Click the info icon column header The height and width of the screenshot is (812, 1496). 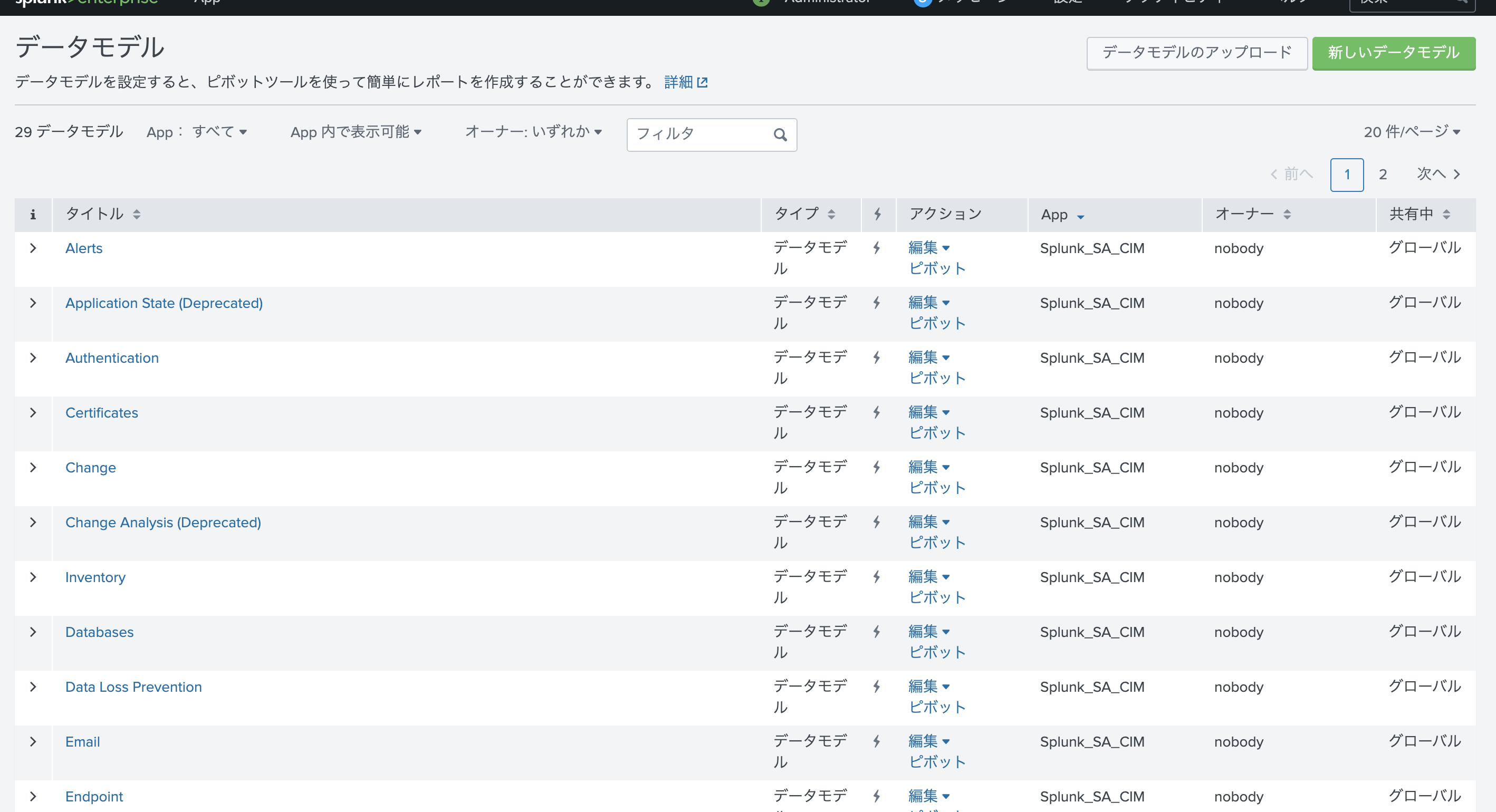33,215
